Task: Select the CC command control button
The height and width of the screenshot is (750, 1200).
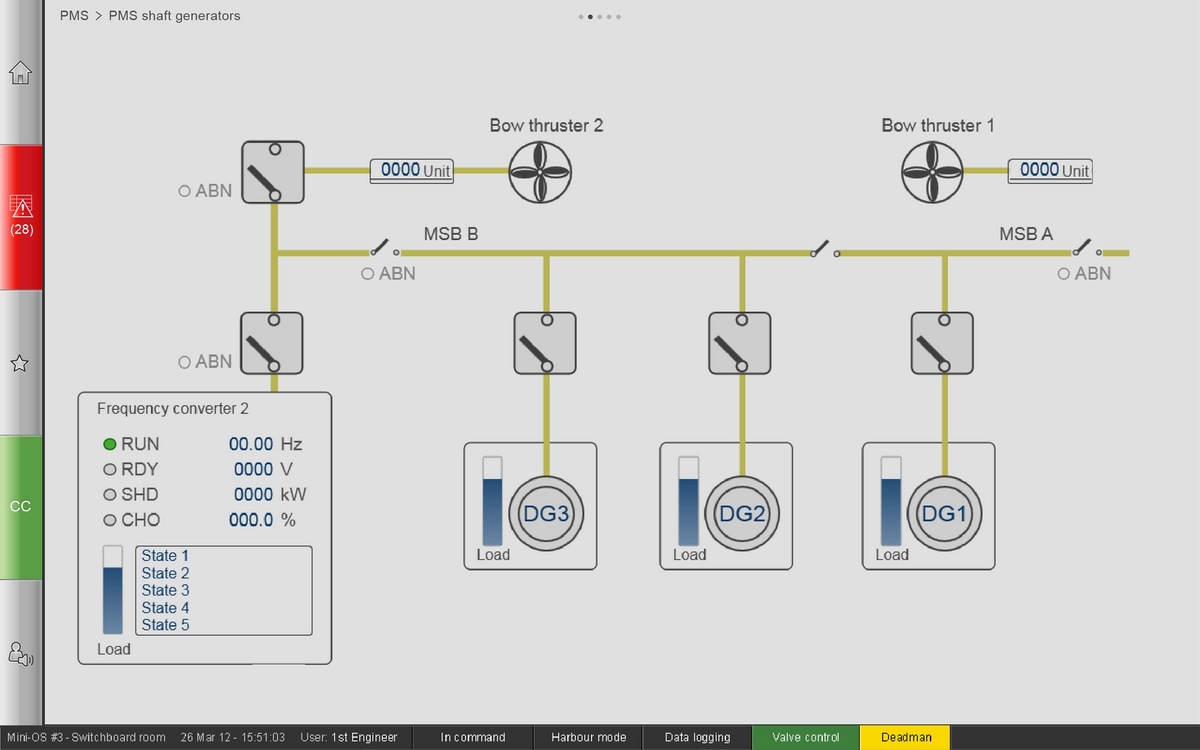Action: (21, 507)
